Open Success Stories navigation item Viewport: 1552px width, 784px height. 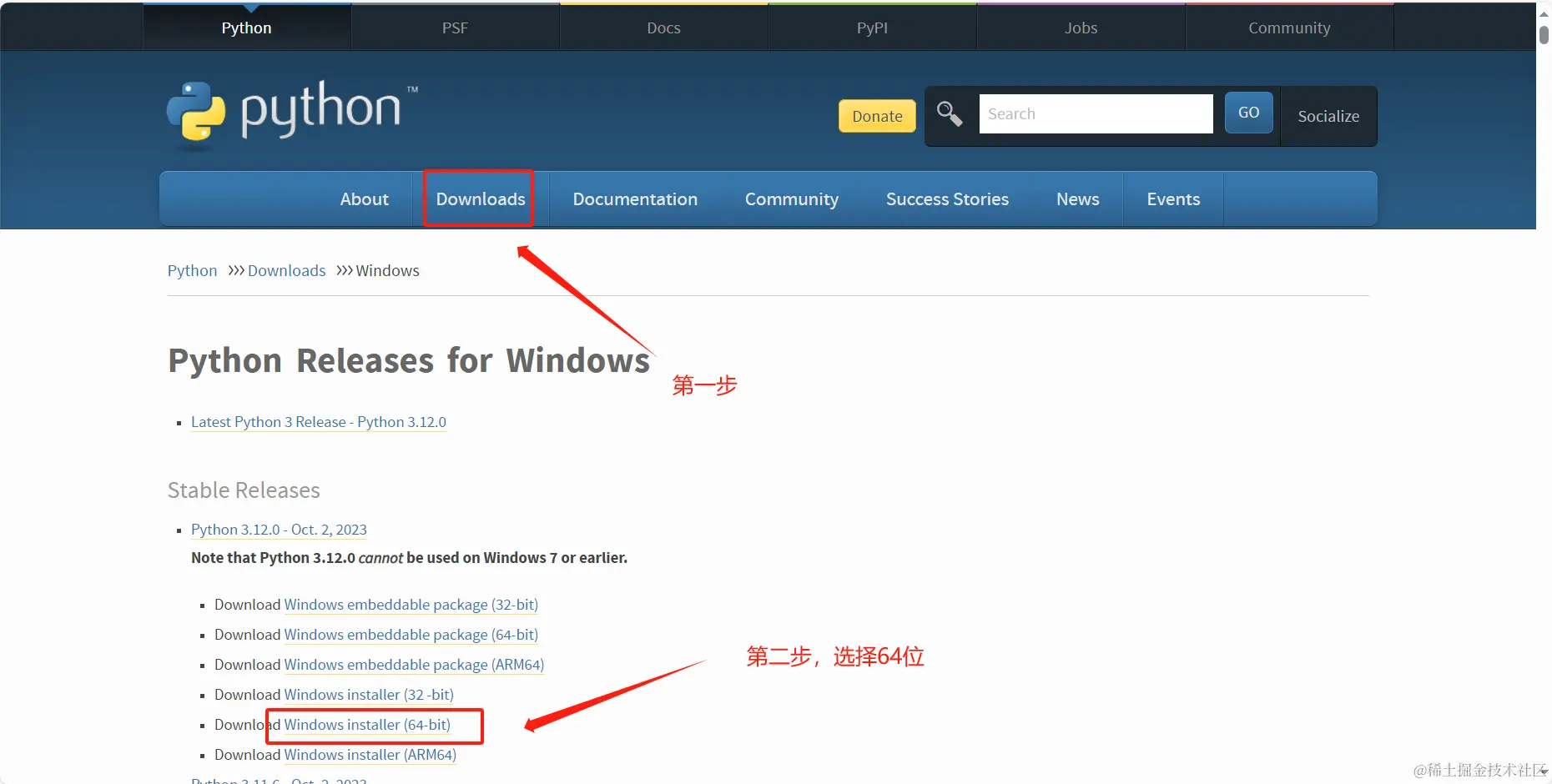pyautogui.click(x=947, y=199)
